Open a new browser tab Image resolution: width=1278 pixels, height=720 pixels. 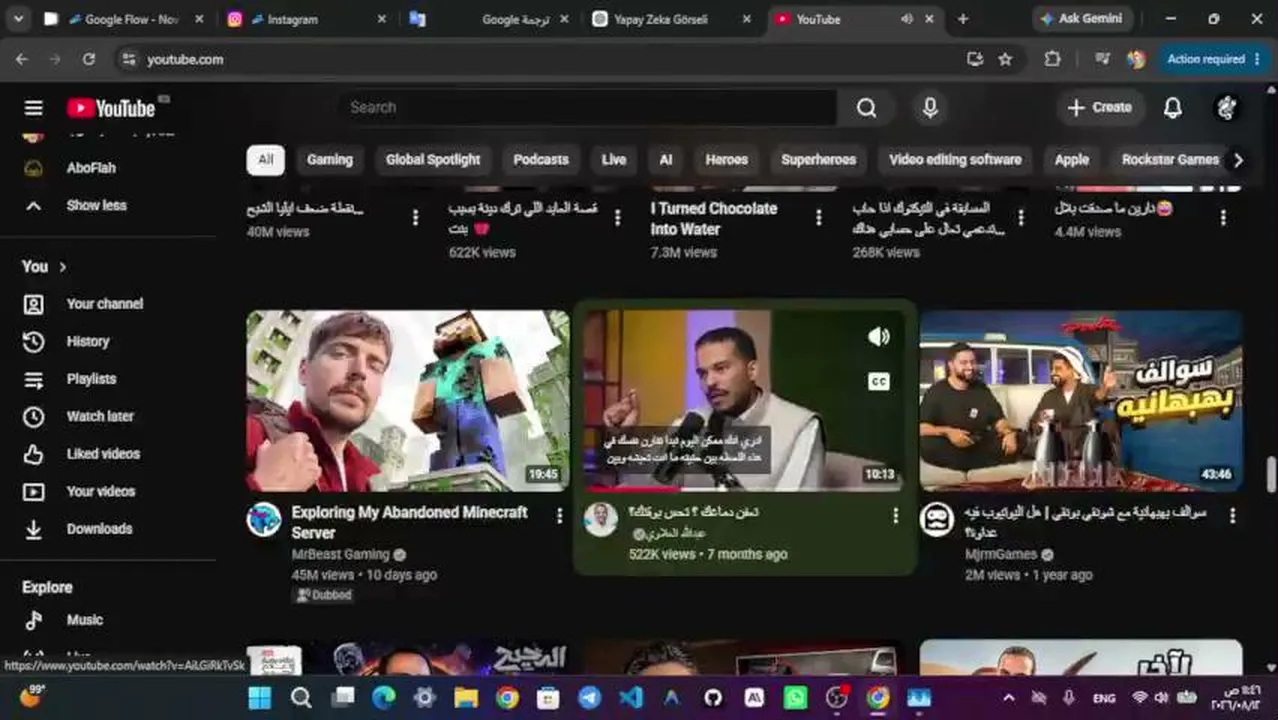pyautogui.click(x=963, y=19)
